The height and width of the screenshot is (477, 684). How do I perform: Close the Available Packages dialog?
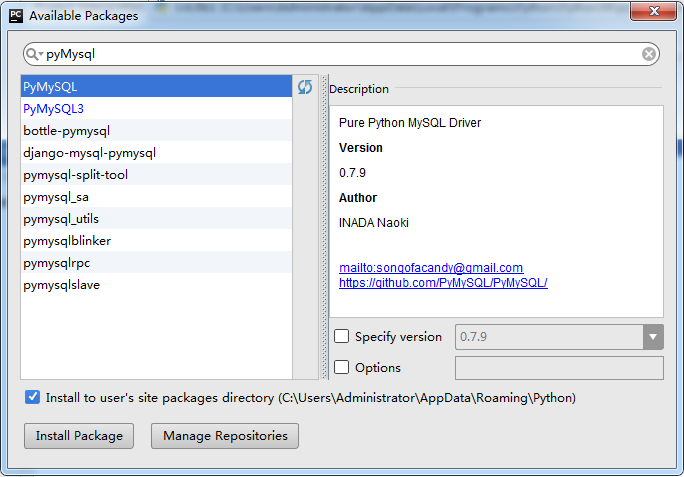[x=653, y=11]
